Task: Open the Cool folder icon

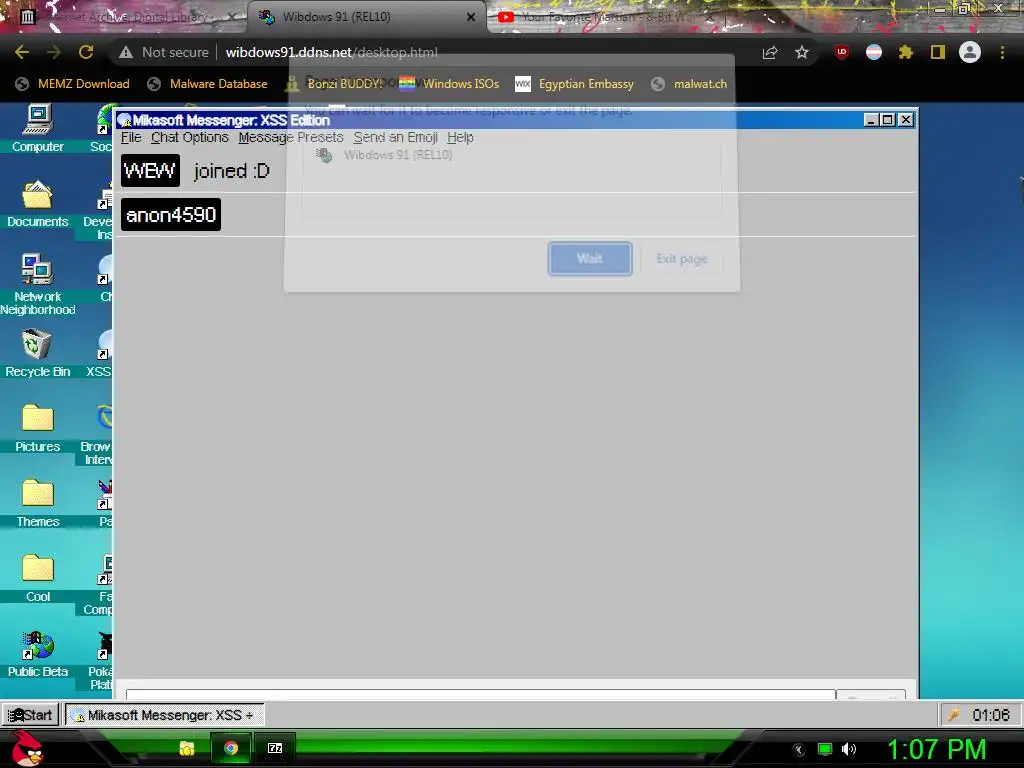Action: (38, 578)
